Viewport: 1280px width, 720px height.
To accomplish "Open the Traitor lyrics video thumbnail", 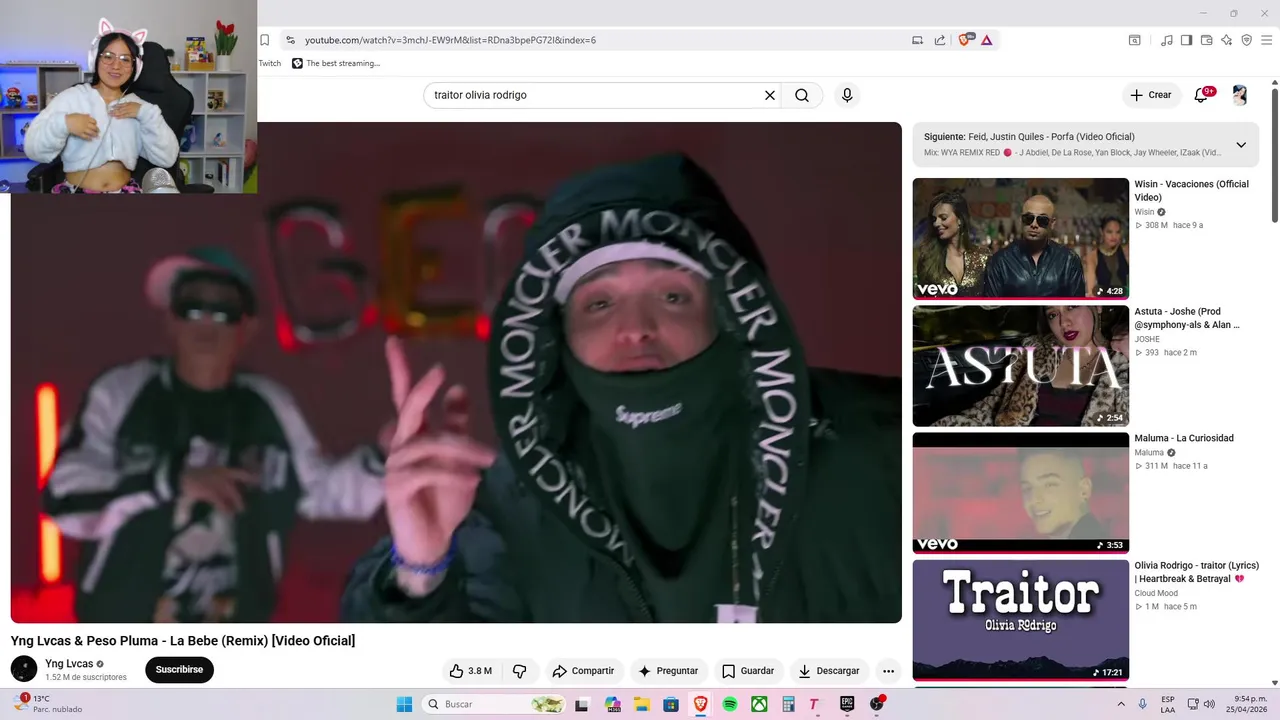I will coord(1021,620).
